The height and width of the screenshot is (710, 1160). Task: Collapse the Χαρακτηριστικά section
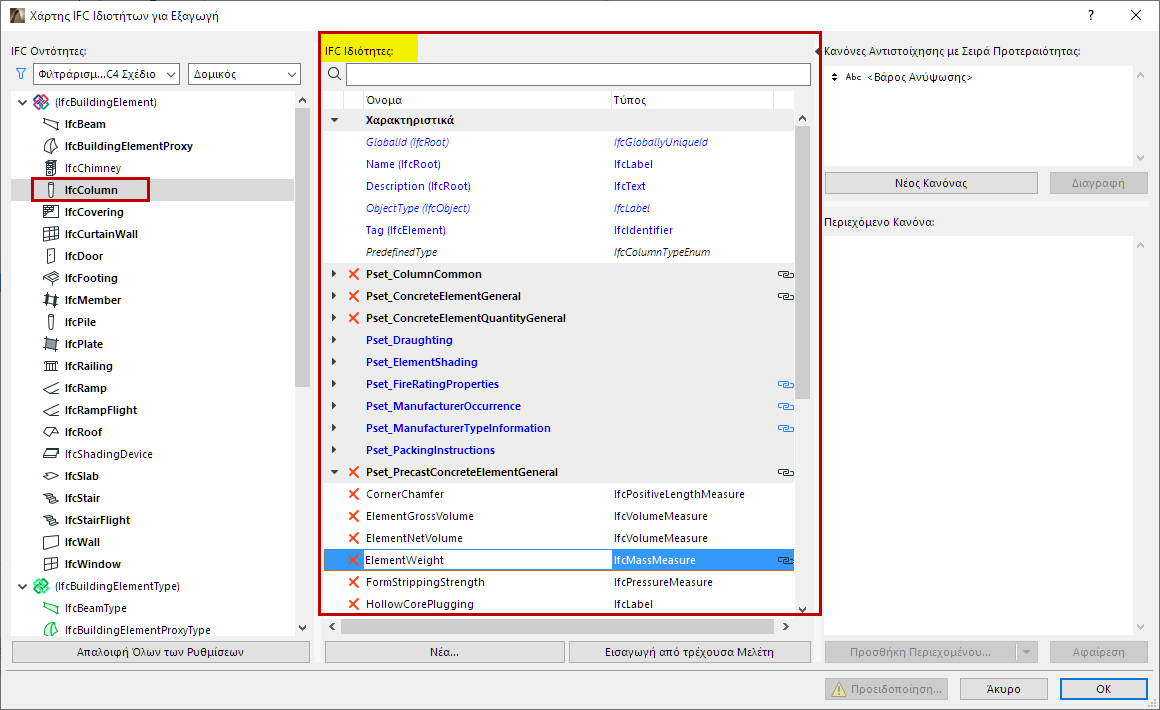tap(334, 120)
